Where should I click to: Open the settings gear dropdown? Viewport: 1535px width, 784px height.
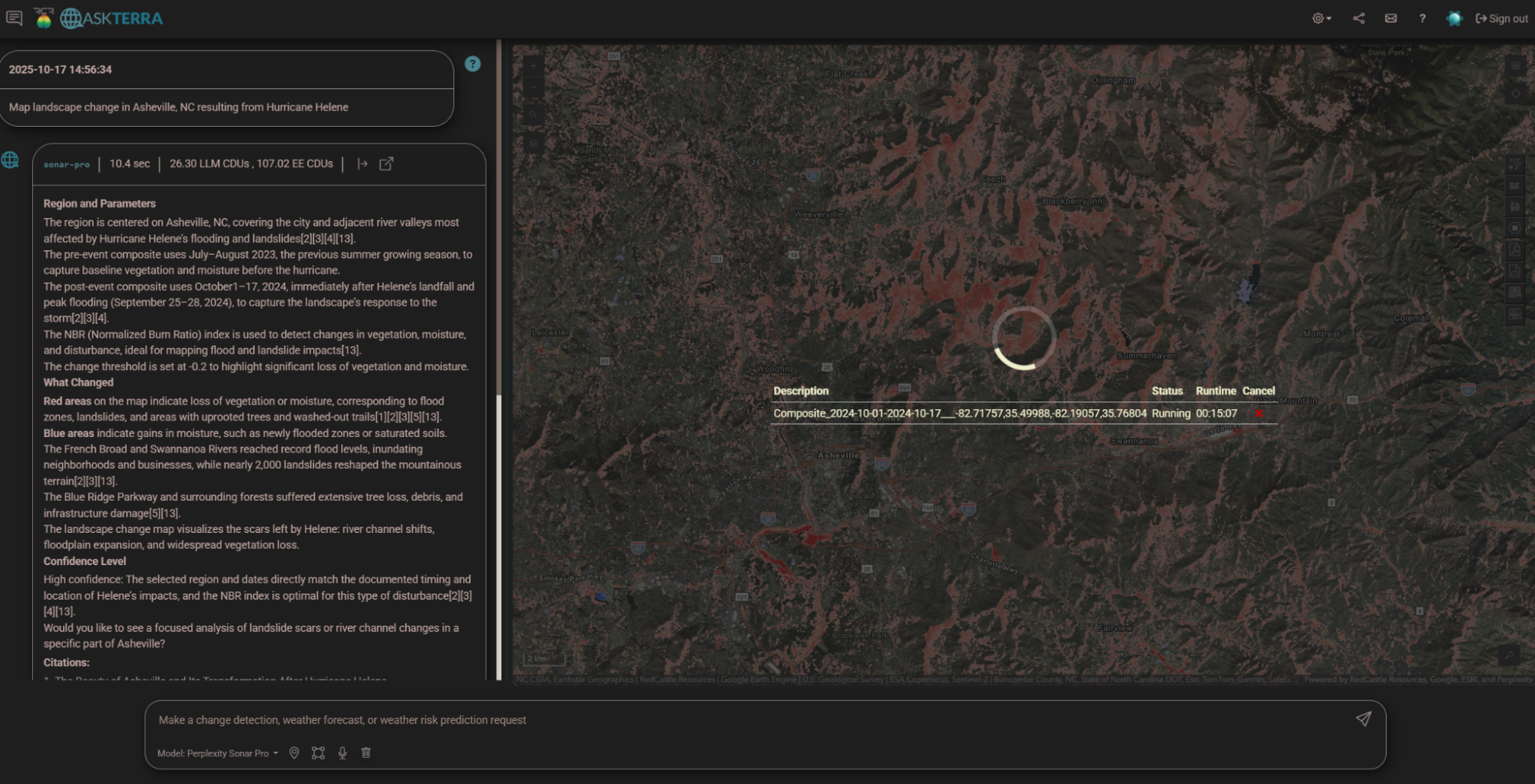(1321, 18)
